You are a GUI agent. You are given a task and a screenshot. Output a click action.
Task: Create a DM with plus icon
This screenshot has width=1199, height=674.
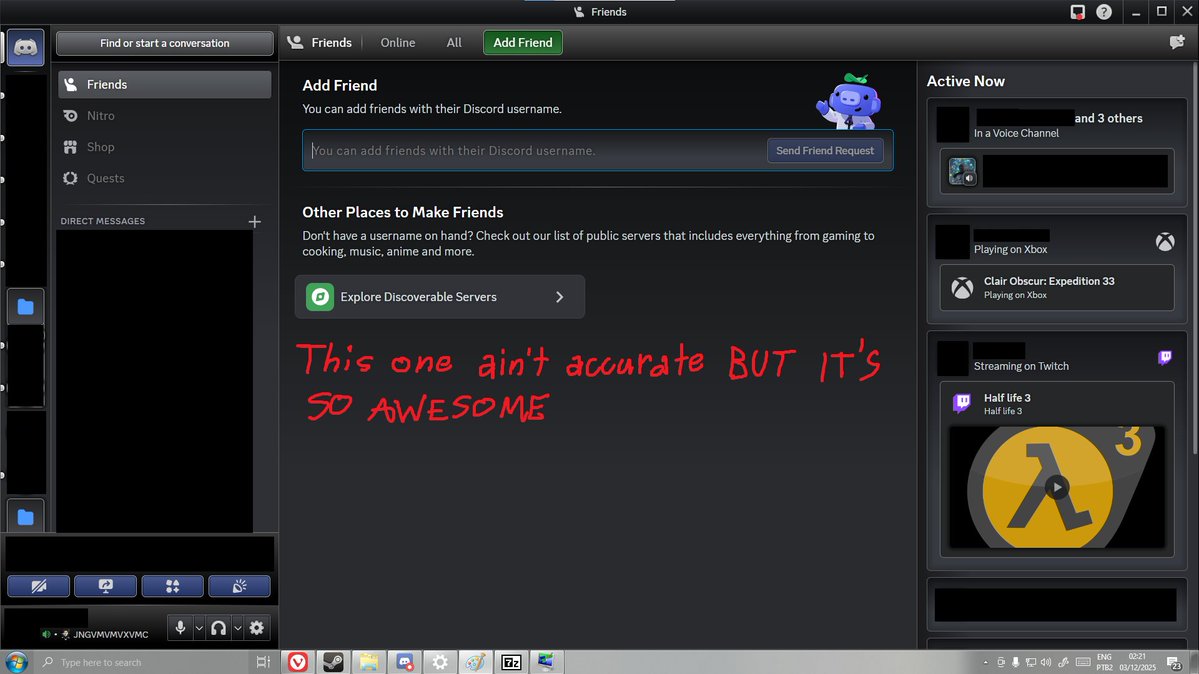pos(255,221)
